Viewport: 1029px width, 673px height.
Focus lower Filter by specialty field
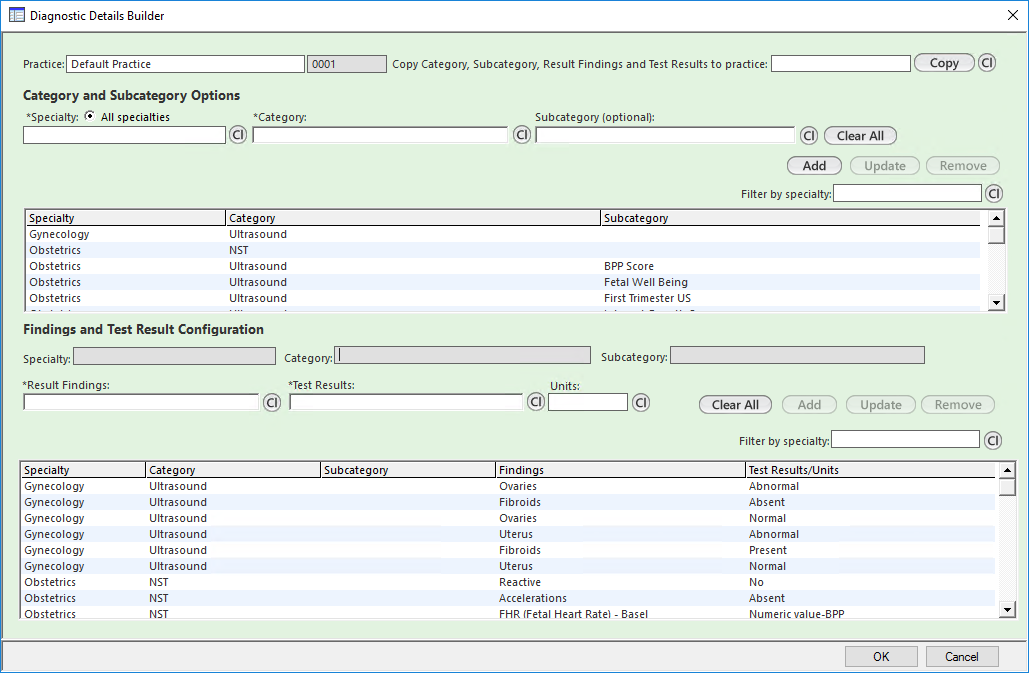[905, 439]
